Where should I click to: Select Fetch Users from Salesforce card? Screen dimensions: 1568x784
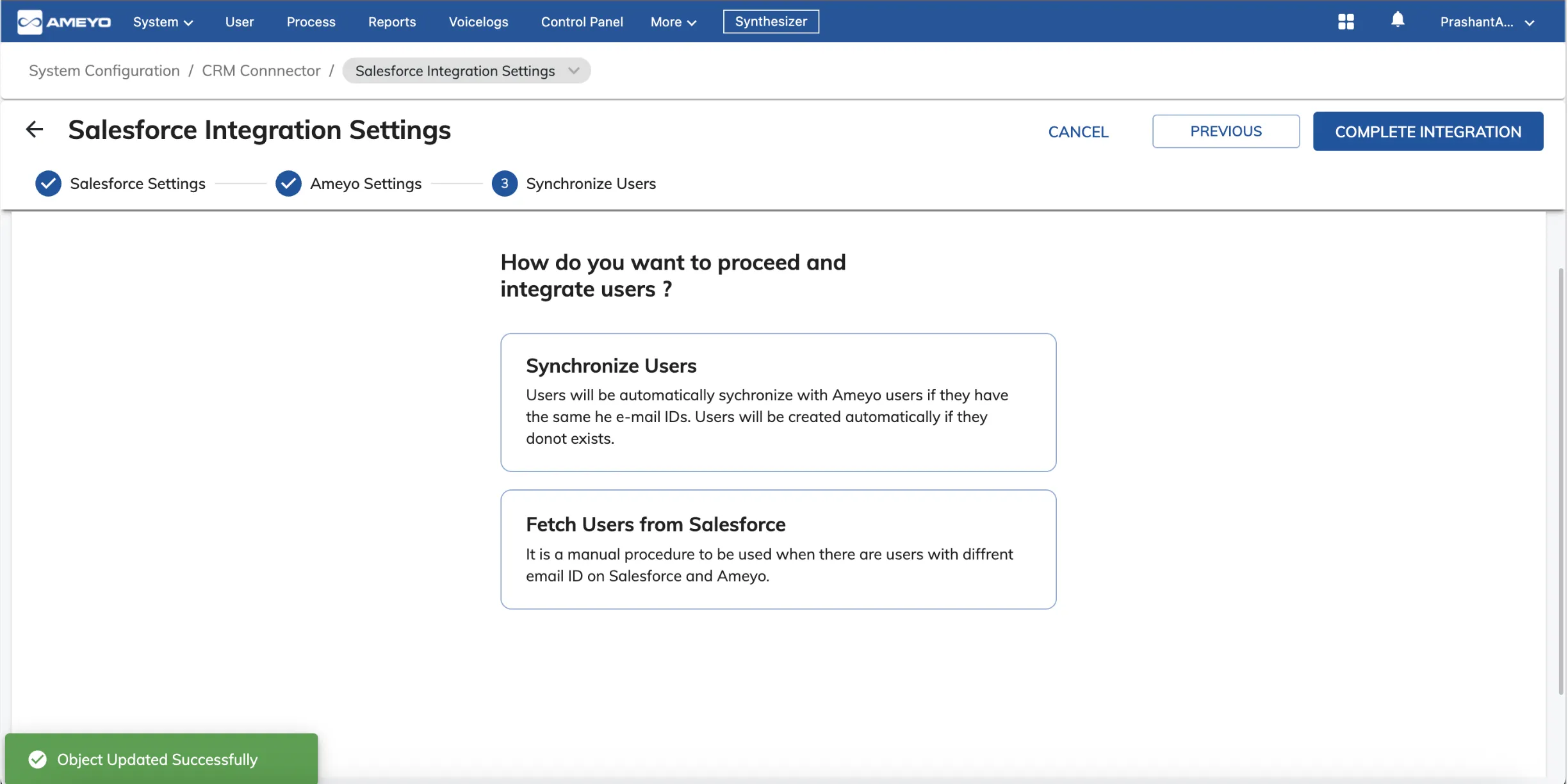(x=778, y=550)
